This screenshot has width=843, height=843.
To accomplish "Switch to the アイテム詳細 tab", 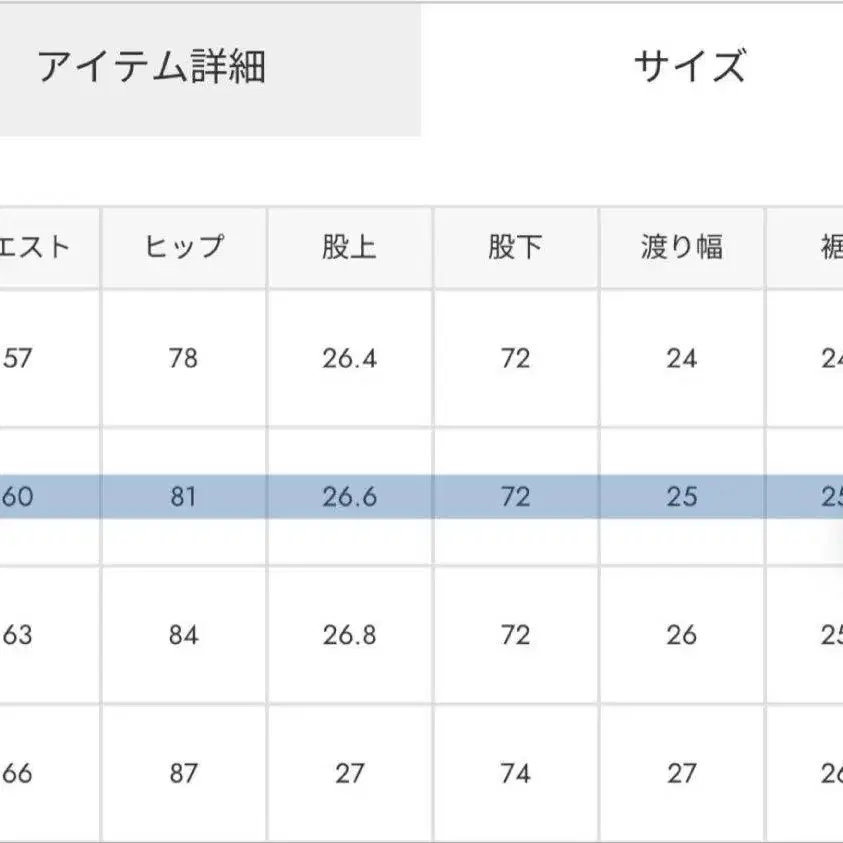I will pos(152,68).
